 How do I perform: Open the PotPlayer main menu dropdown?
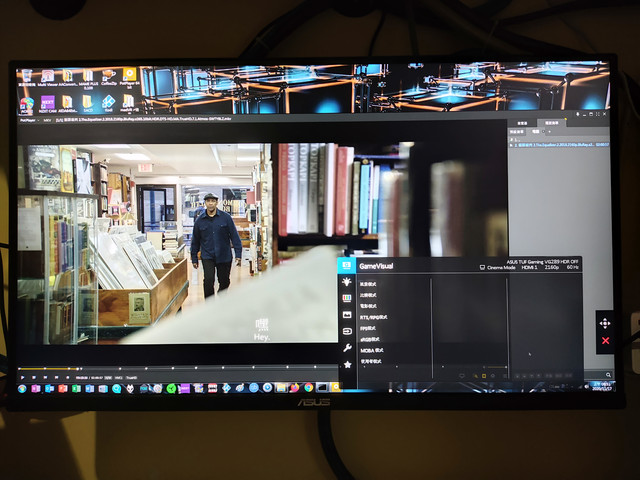(x=29, y=120)
